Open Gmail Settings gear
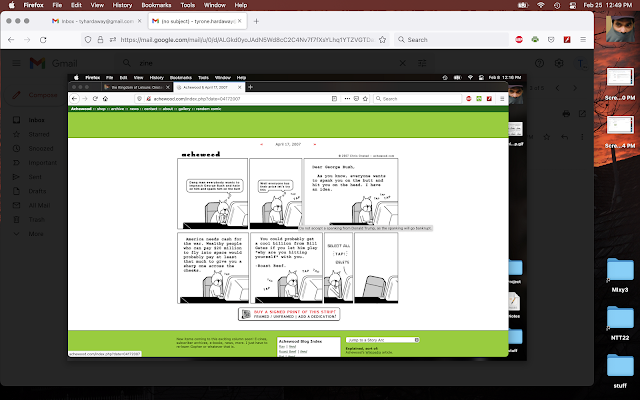Viewport: 640px width, 400px height. (x=559, y=63)
